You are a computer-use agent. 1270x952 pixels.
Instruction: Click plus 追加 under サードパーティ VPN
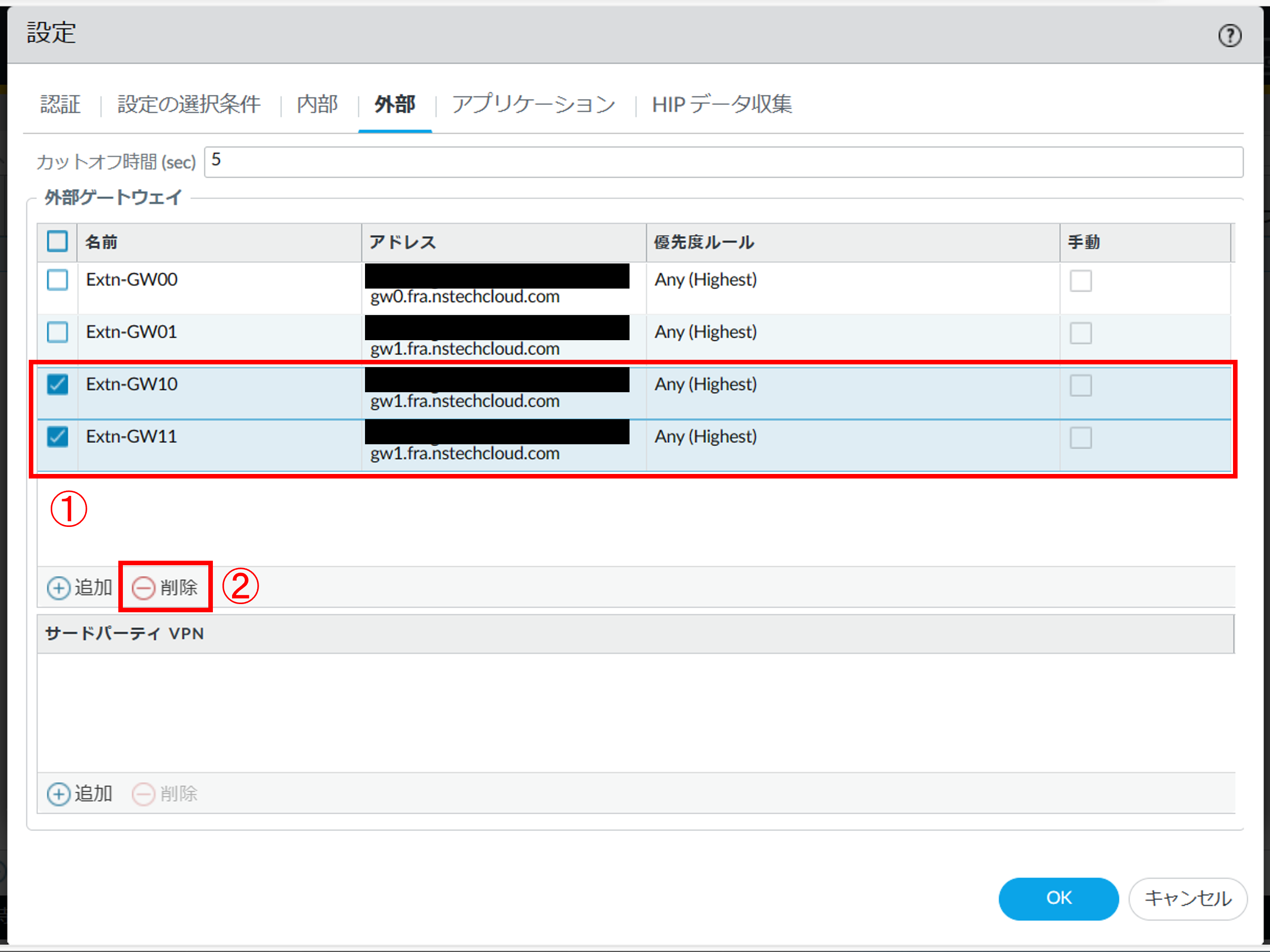click(x=79, y=794)
